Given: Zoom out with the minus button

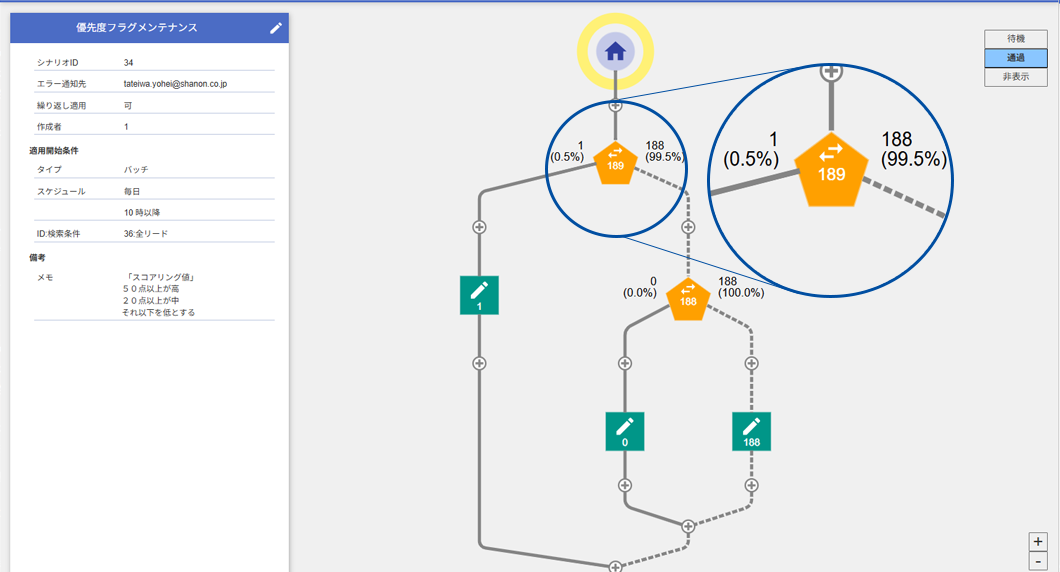Looking at the screenshot, I should click(x=1038, y=561).
